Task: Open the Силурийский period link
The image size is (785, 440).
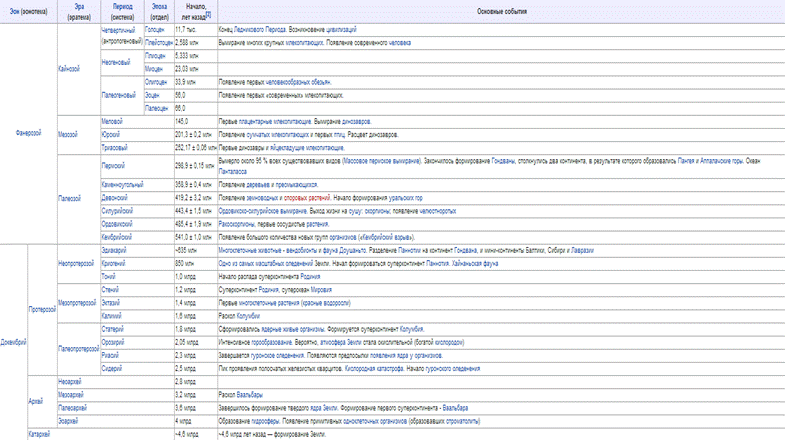Action: (117, 211)
